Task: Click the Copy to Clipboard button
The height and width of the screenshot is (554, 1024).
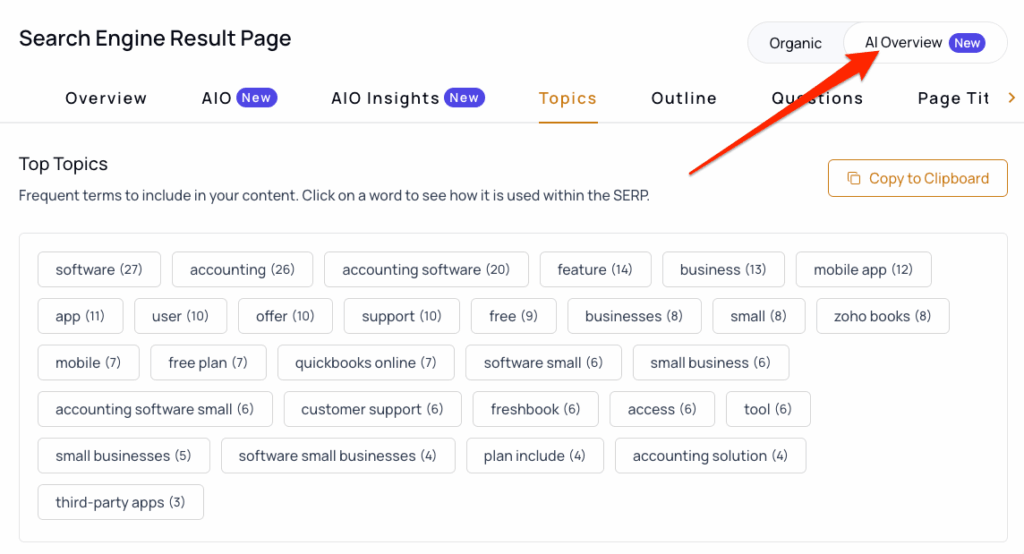Action: pos(918,178)
